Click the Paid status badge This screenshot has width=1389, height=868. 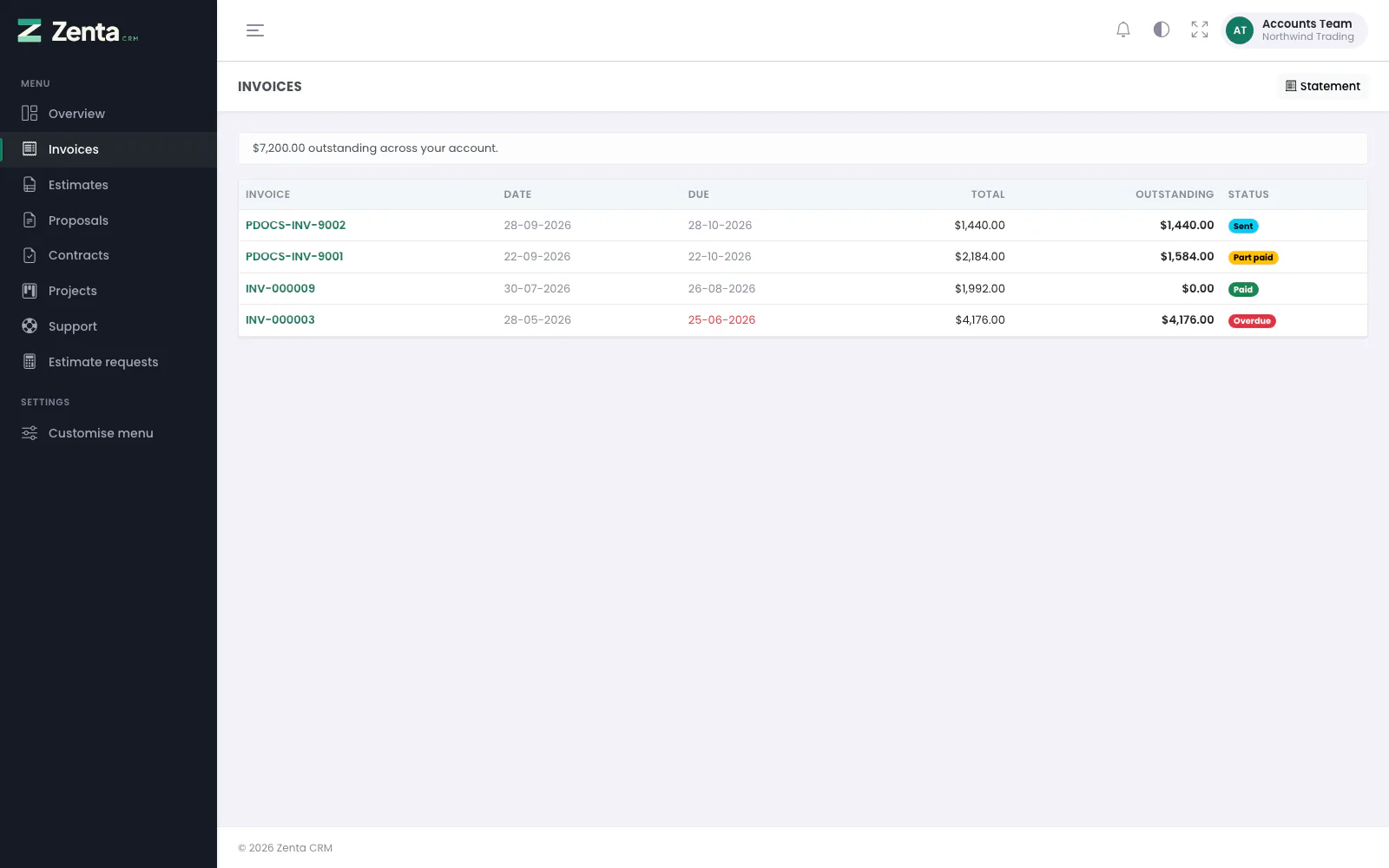1243,289
